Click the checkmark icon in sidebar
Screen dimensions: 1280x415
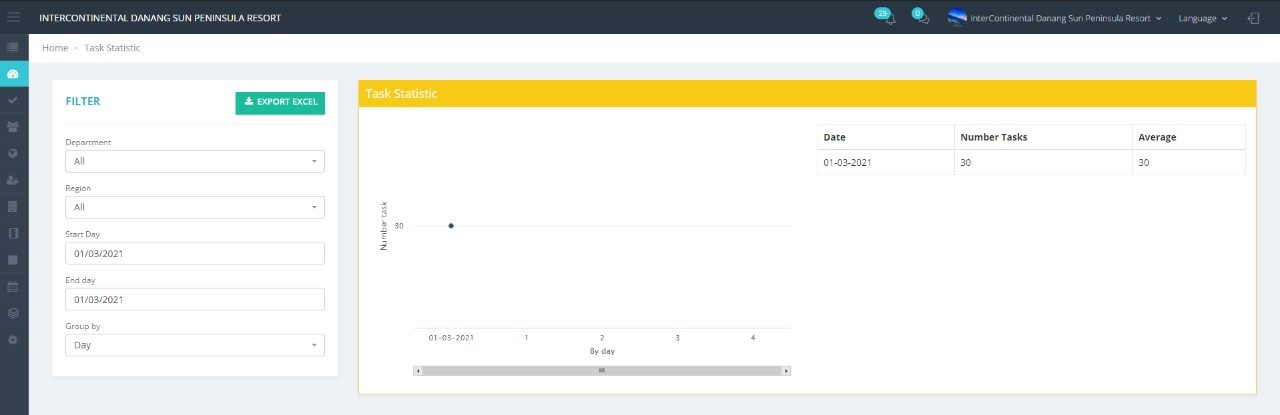pyautogui.click(x=13, y=101)
